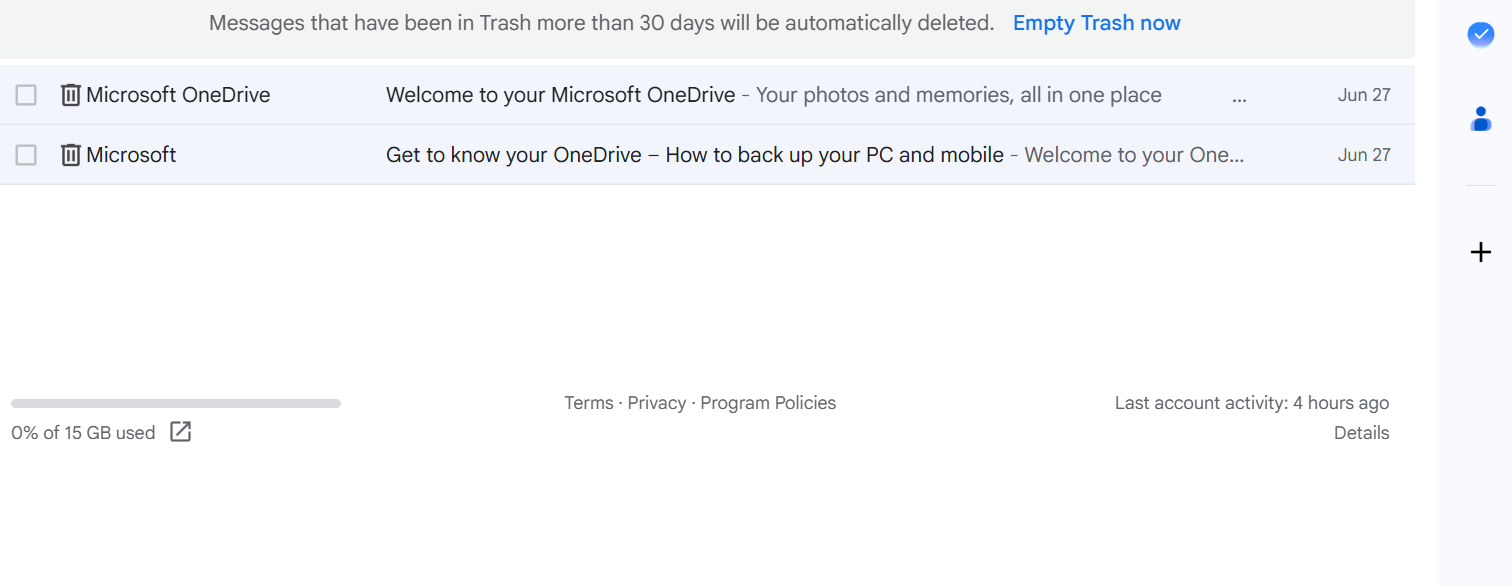The height and width of the screenshot is (586, 1512).
Task: Click the trash icon beside Microsoft OneDrive
Action: tap(70, 95)
